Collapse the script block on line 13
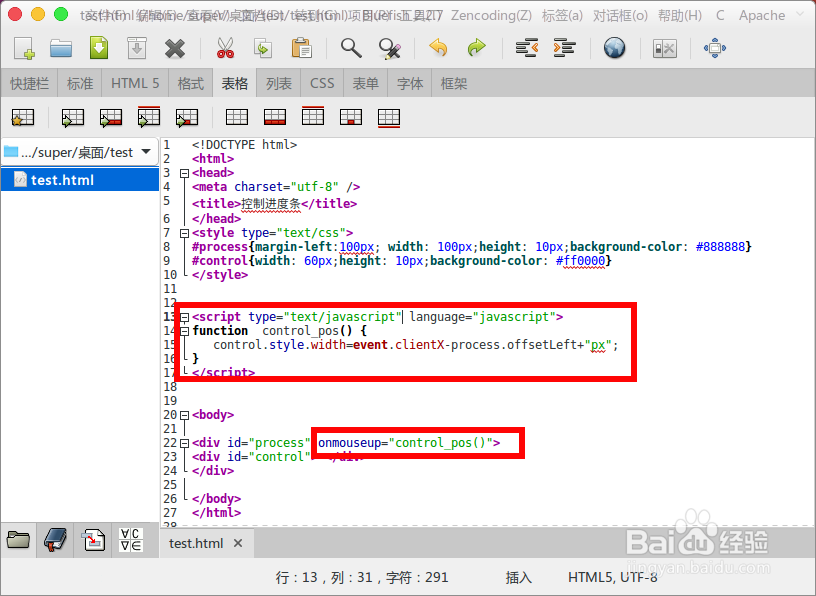 (x=184, y=317)
